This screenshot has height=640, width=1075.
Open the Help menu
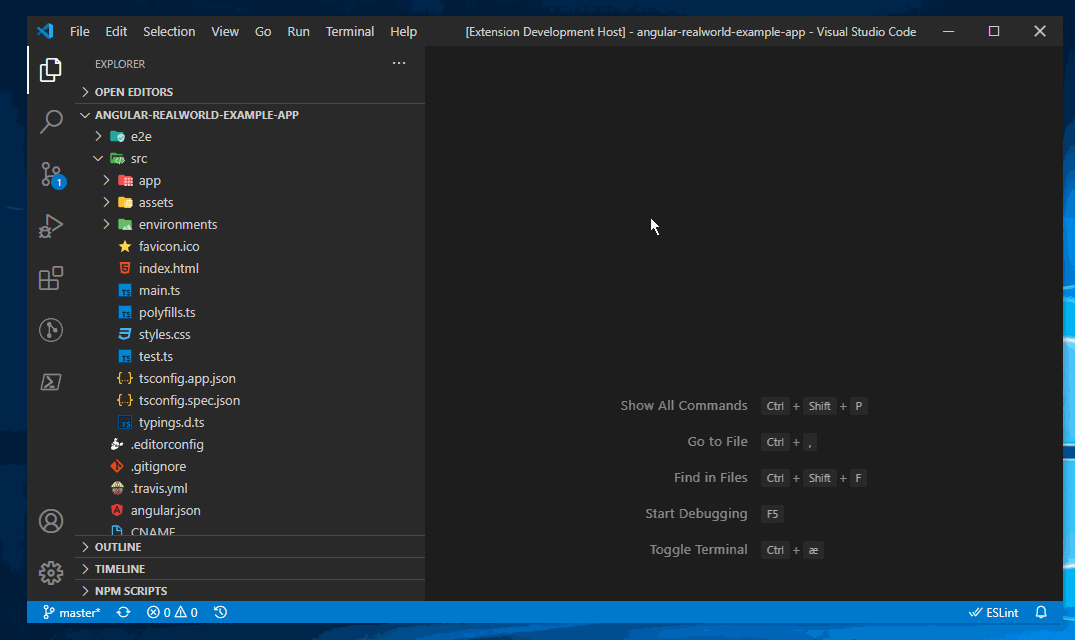point(403,32)
